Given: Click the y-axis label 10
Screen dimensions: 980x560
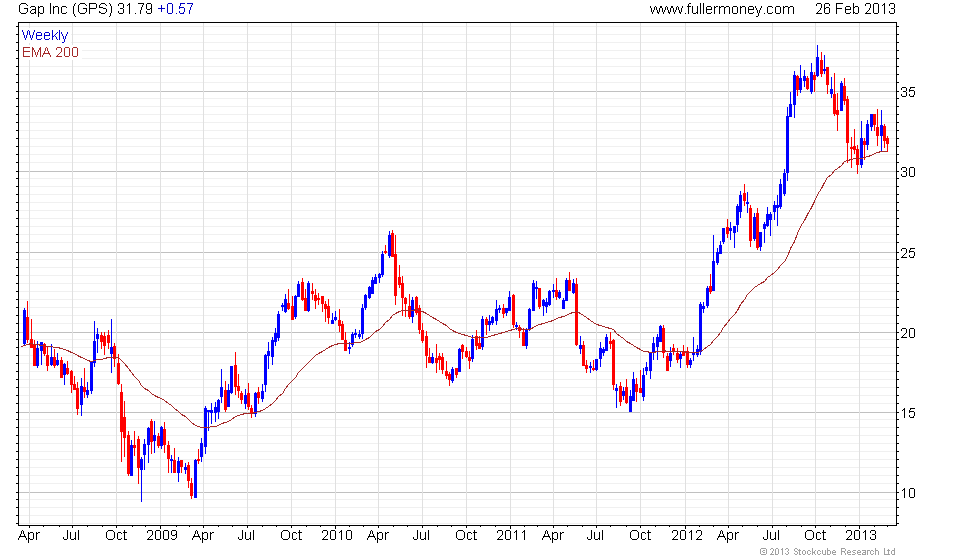Looking at the screenshot, I should click(x=908, y=493).
